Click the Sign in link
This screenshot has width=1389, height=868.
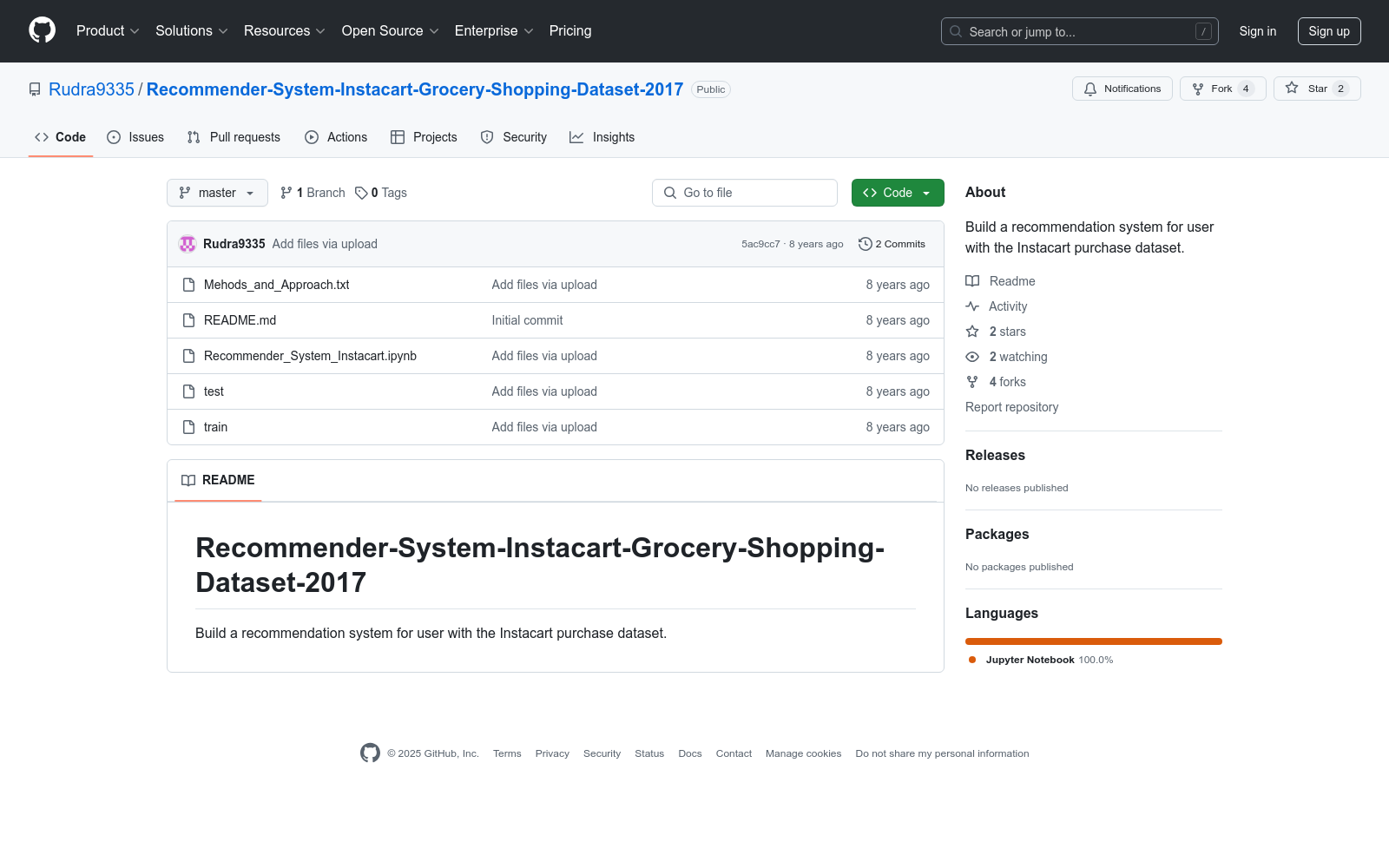(x=1258, y=31)
